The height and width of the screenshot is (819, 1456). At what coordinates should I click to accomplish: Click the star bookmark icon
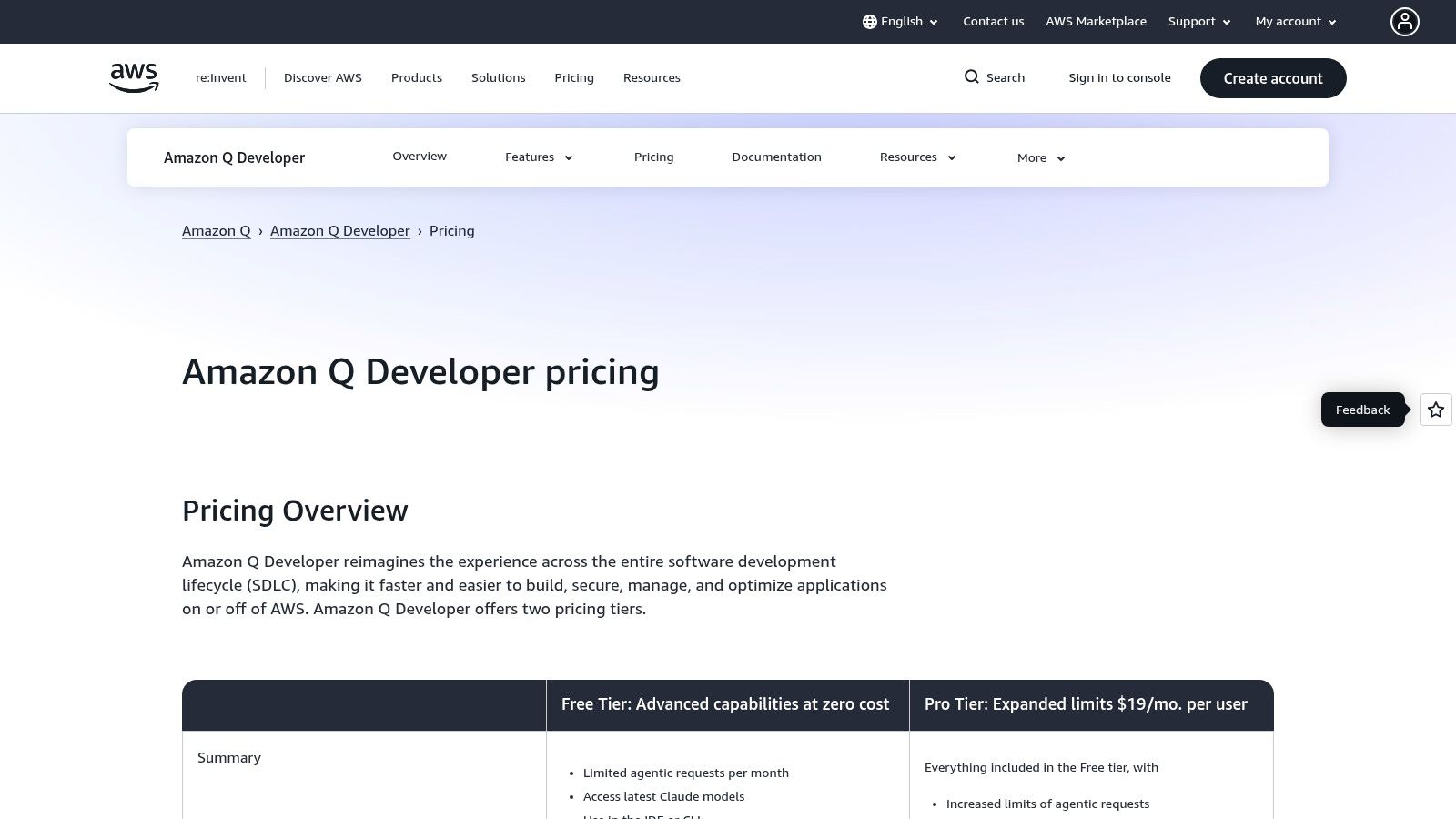coord(1436,409)
